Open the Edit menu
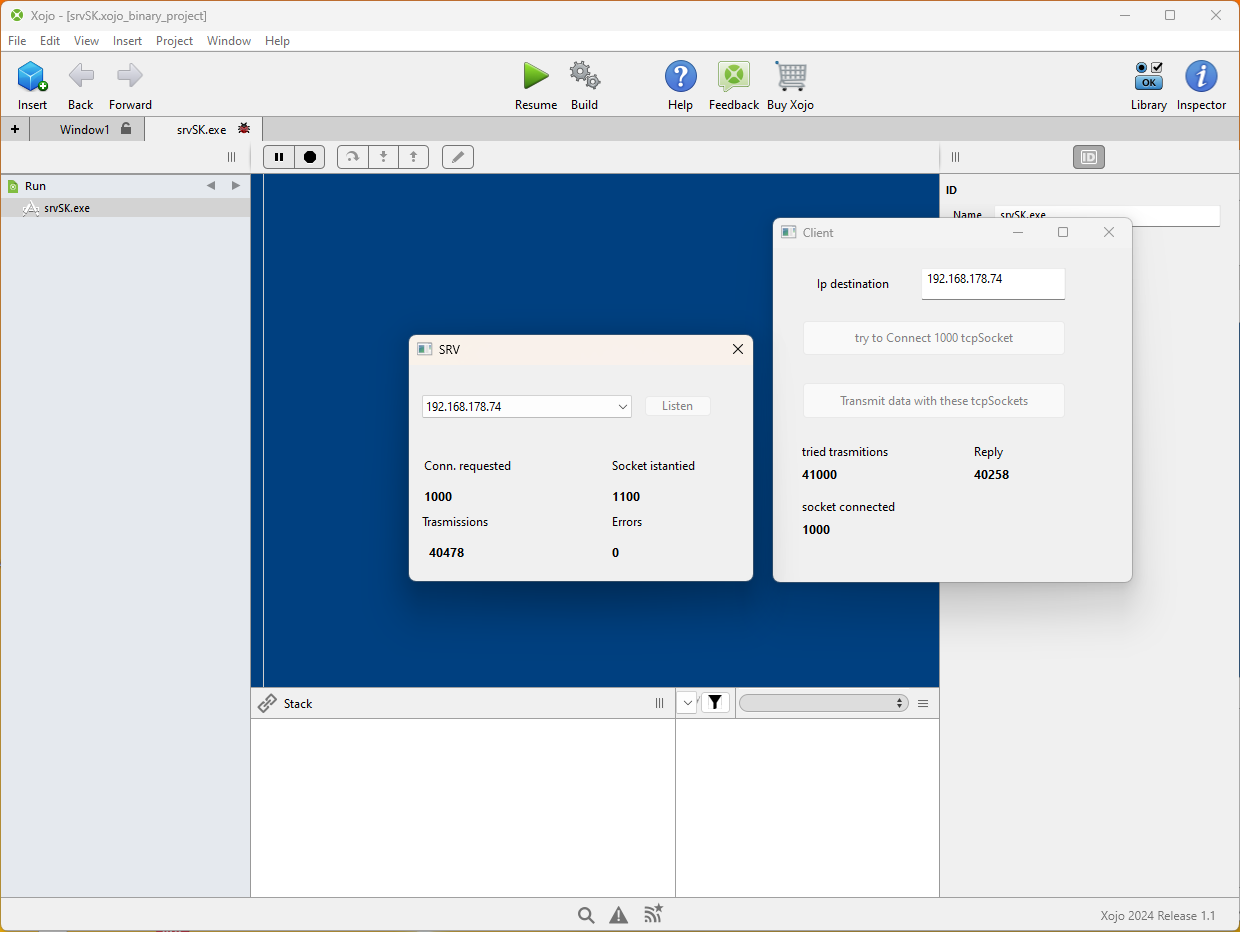Viewport: 1240px width, 932px height. pyautogui.click(x=50, y=41)
